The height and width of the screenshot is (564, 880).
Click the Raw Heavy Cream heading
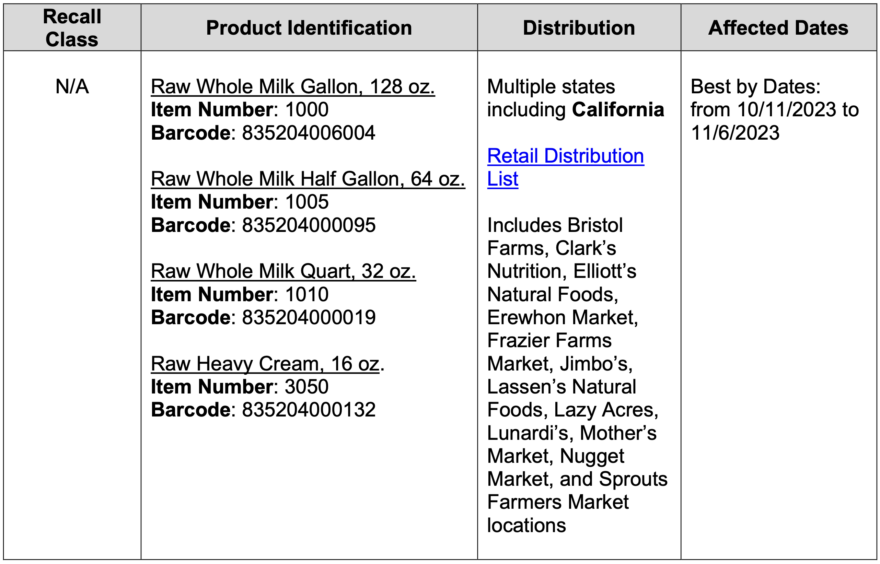point(268,364)
